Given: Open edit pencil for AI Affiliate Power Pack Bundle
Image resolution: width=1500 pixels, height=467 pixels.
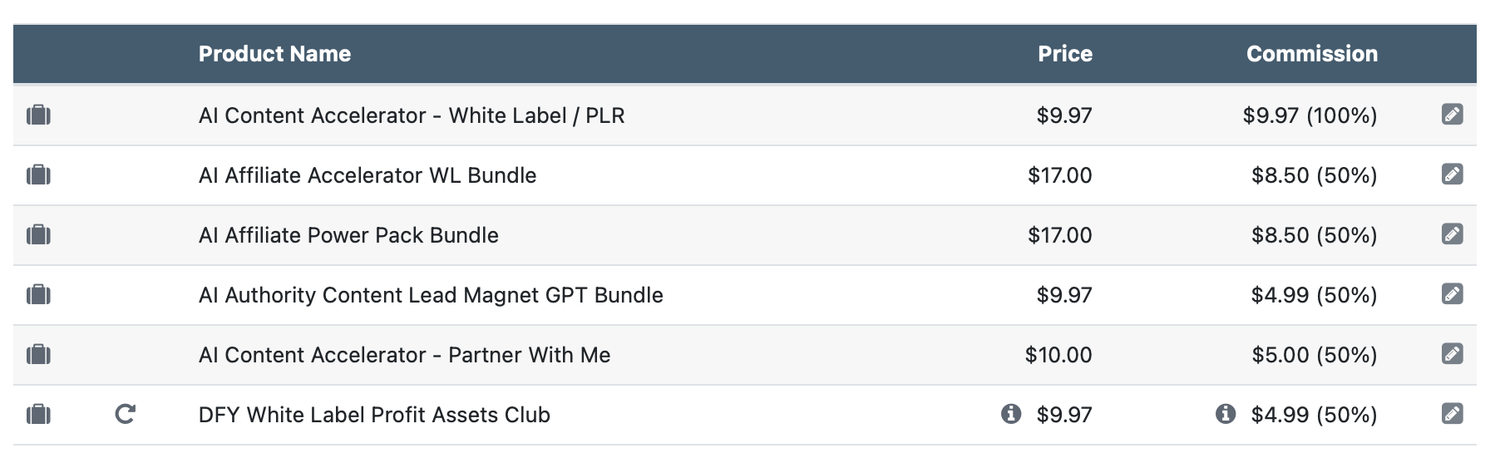Looking at the screenshot, I should tap(1452, 234).
